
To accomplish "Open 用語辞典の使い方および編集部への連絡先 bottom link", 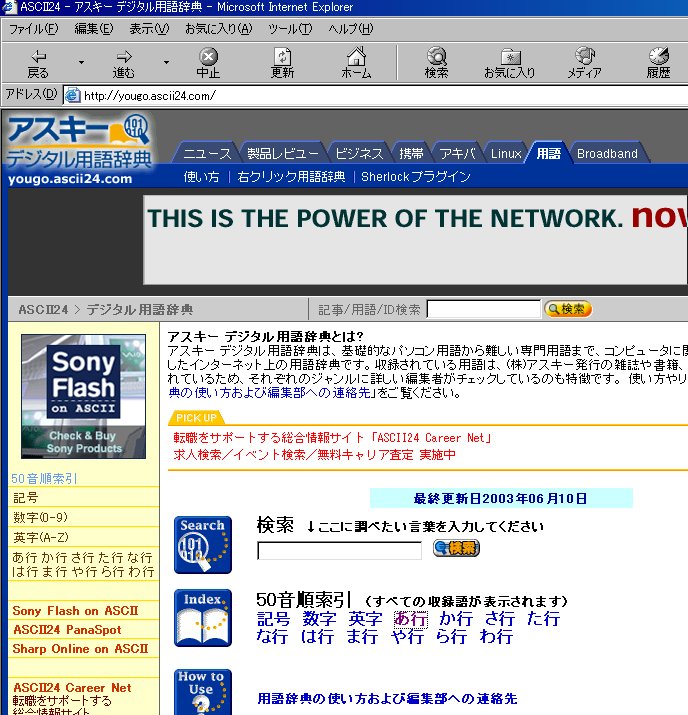I will [x=387, y=699].
